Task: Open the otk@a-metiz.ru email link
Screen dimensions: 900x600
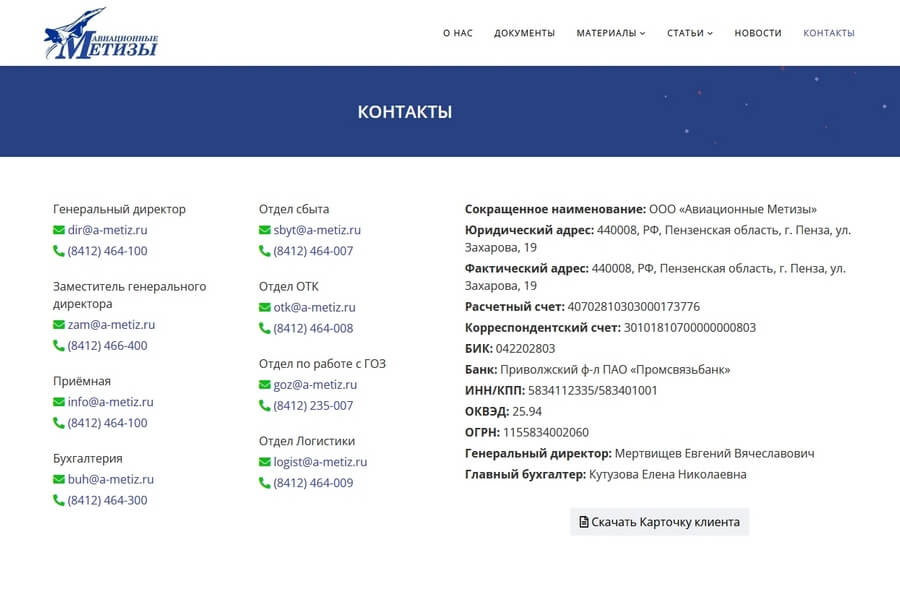Action: click(314, 307)
